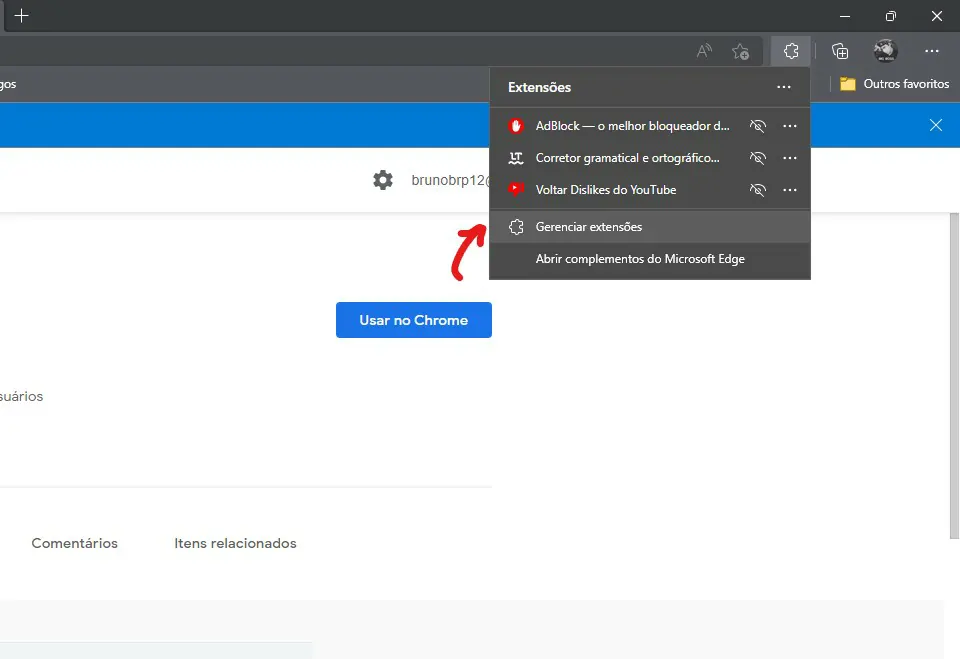Open Collections from the toolbar icon
The image size is (960, 659).
pos(840,51)
